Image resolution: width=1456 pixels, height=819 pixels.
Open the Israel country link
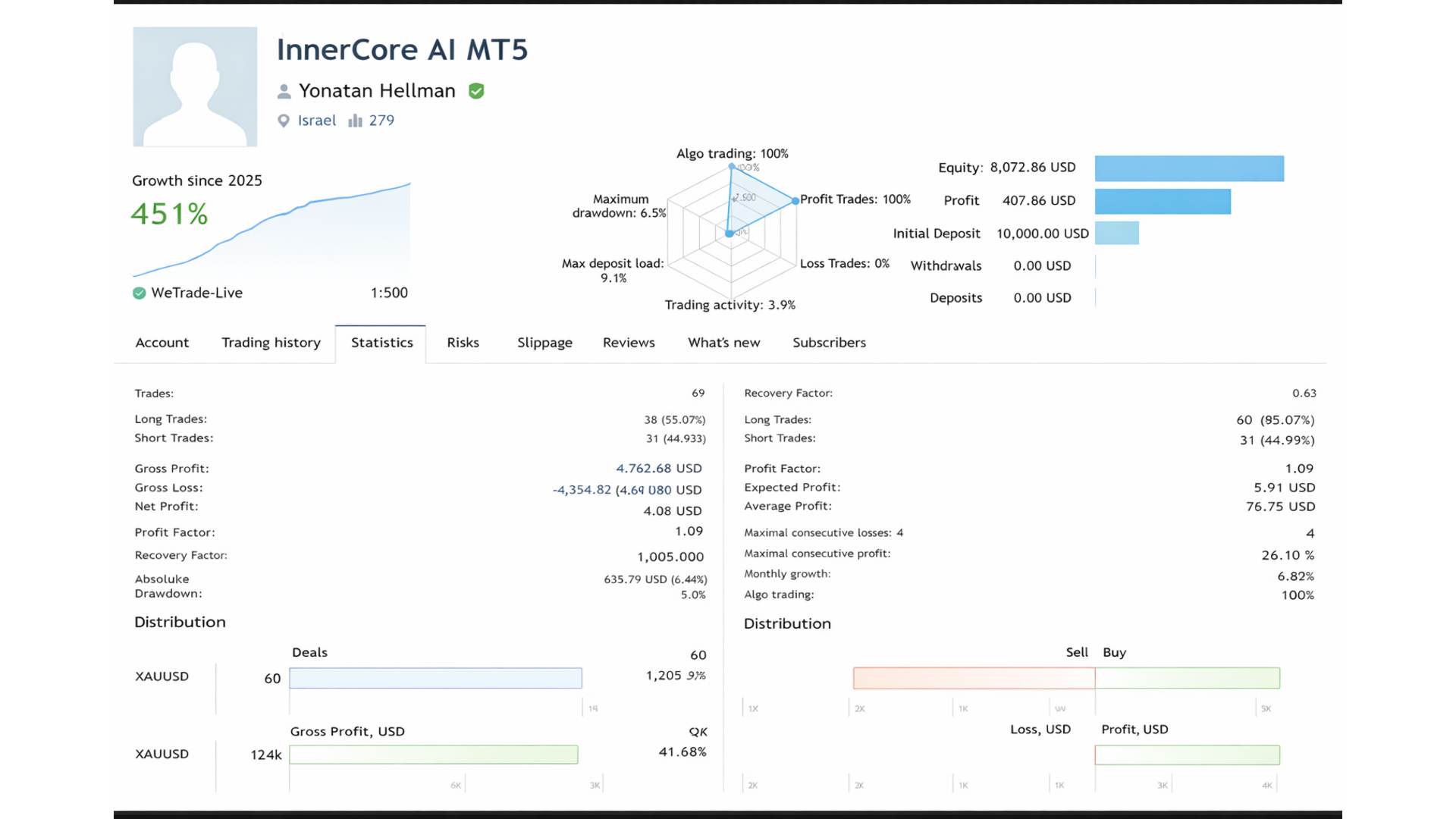click(x=316, y=121)
